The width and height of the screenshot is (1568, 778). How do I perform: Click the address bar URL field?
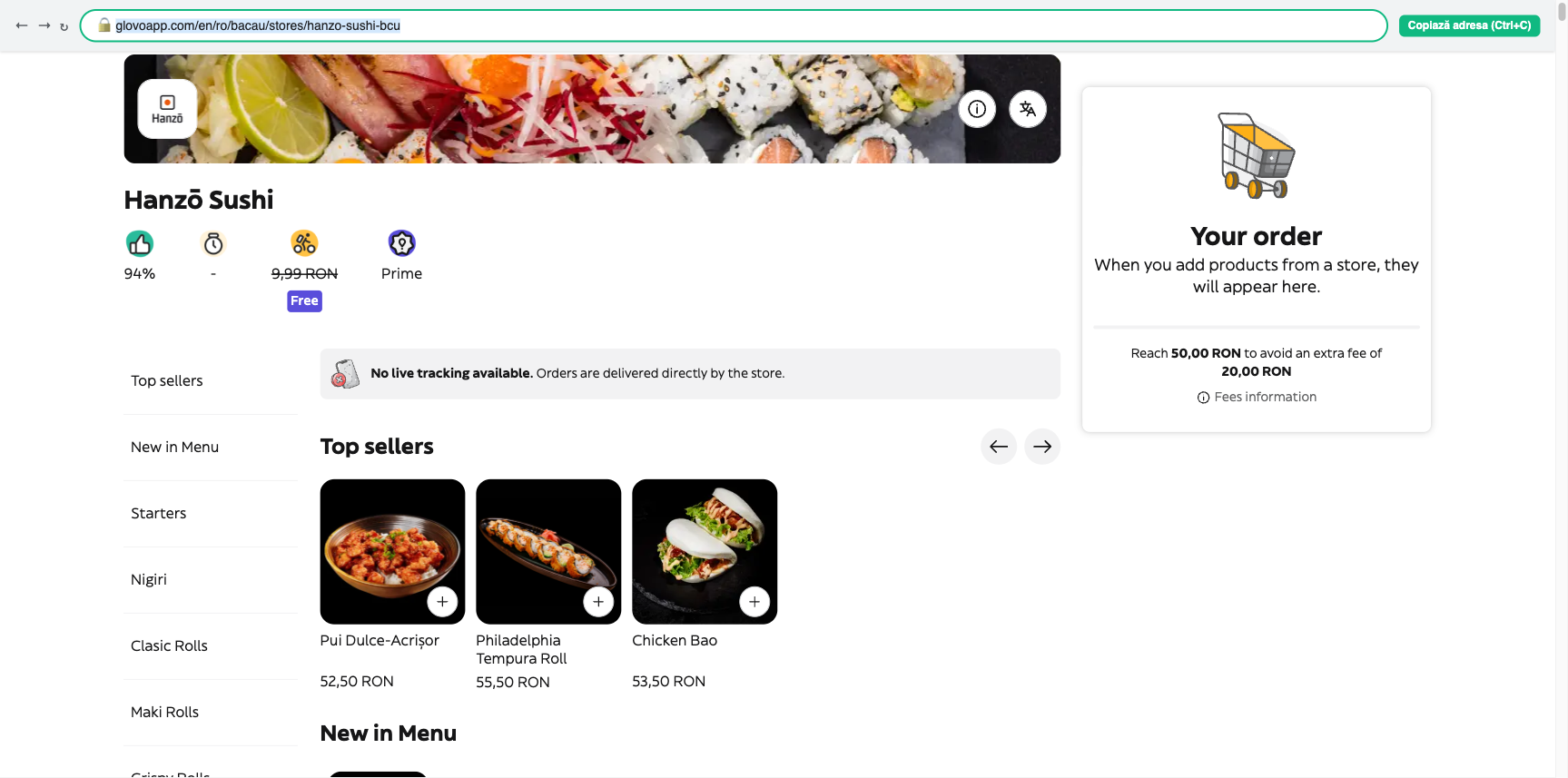tap(733, 25)
